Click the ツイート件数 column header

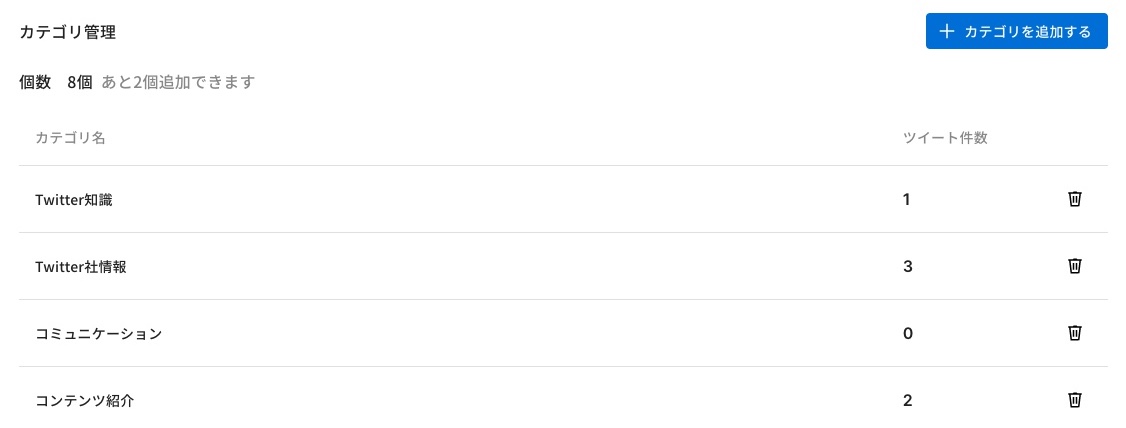(945, 138)
